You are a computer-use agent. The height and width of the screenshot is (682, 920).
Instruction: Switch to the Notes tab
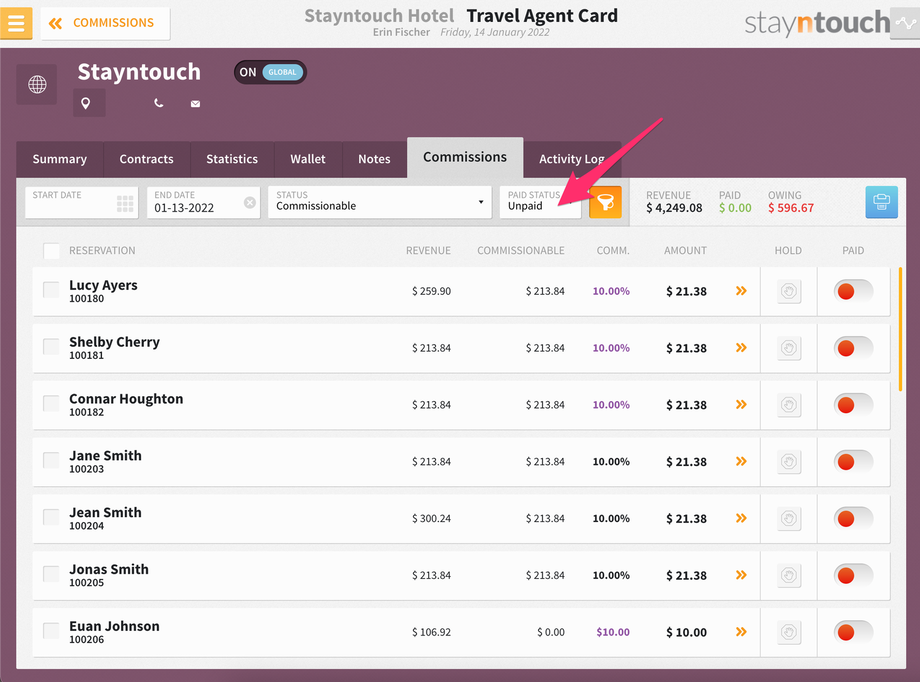click(374, 159)
